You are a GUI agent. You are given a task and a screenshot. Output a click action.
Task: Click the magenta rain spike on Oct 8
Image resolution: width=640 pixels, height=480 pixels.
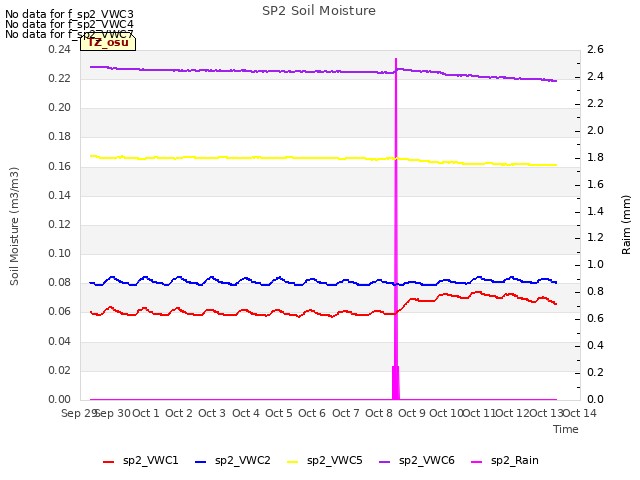pyautogui.click(x=396, y=229)
